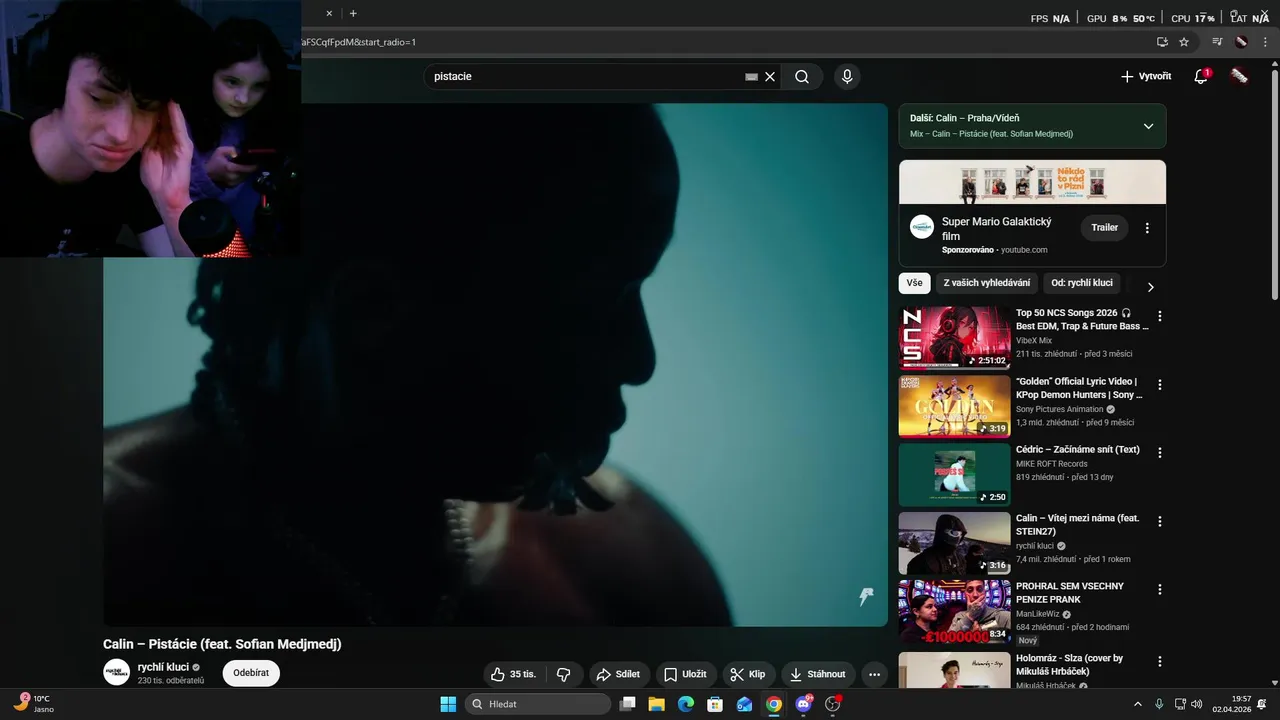Open options menu for Holomráz – Slza
Screen dimensions: 1280x720
click(1160, 661)
